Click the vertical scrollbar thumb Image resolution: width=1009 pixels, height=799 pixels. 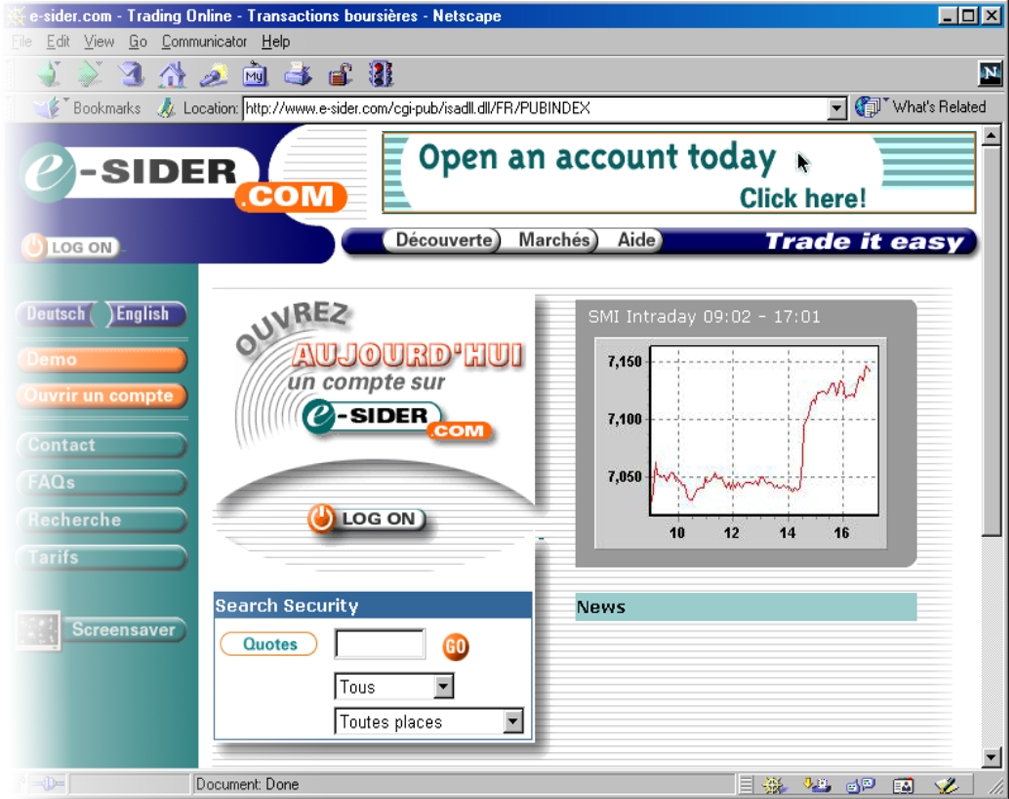[x=991, y=340]
